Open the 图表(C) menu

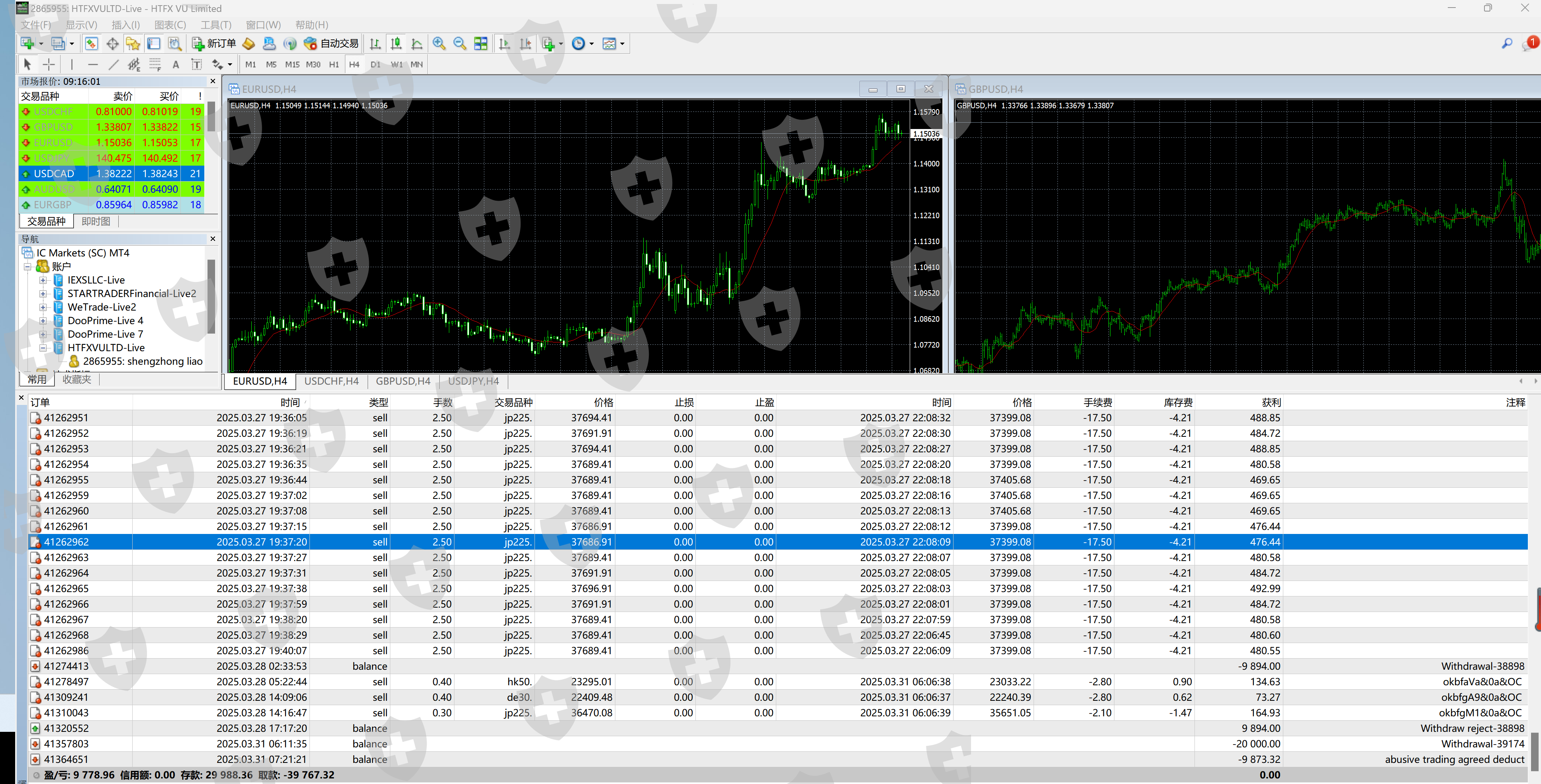coord(170,25)
